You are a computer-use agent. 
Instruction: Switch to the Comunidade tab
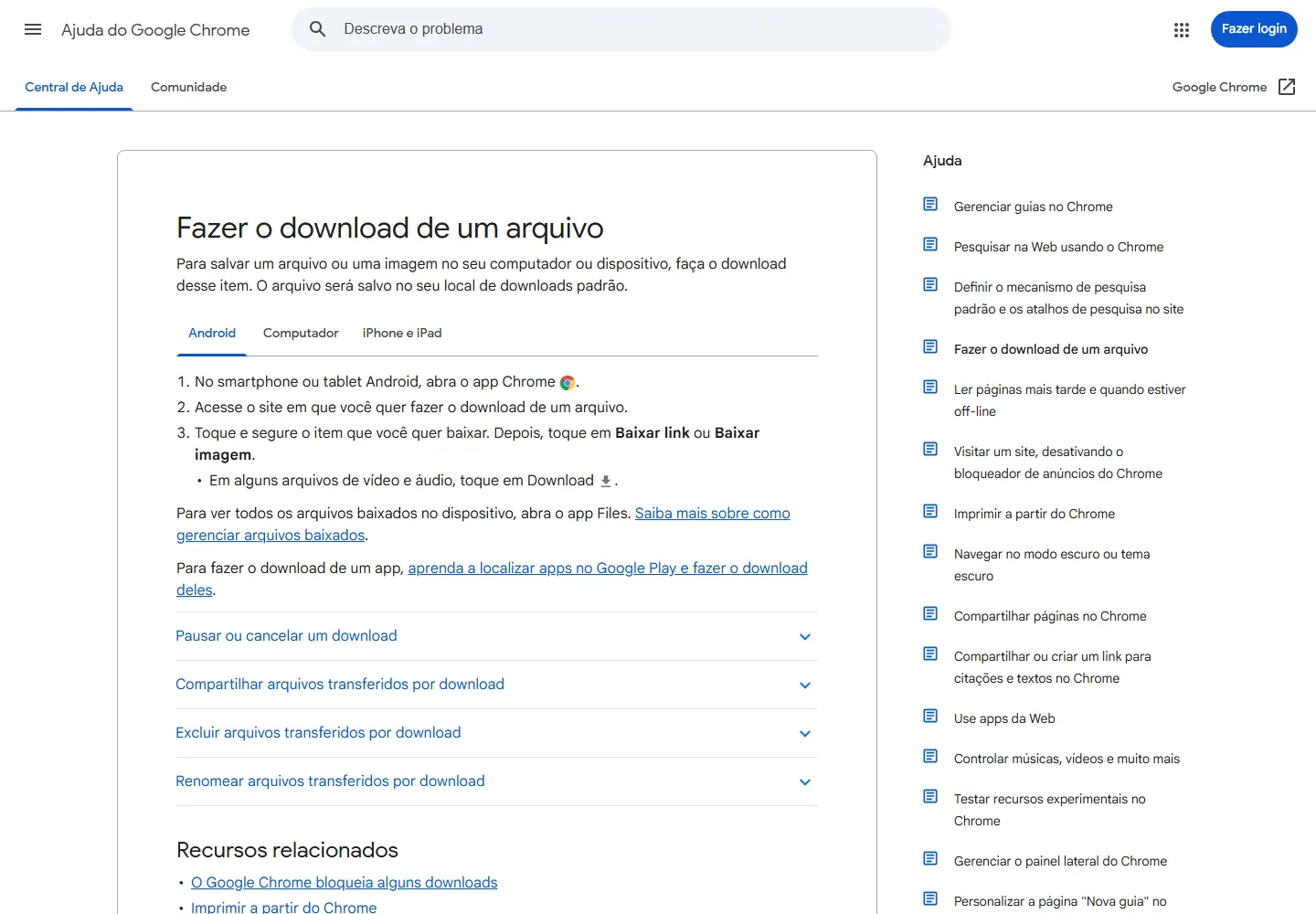coord(189,87)
